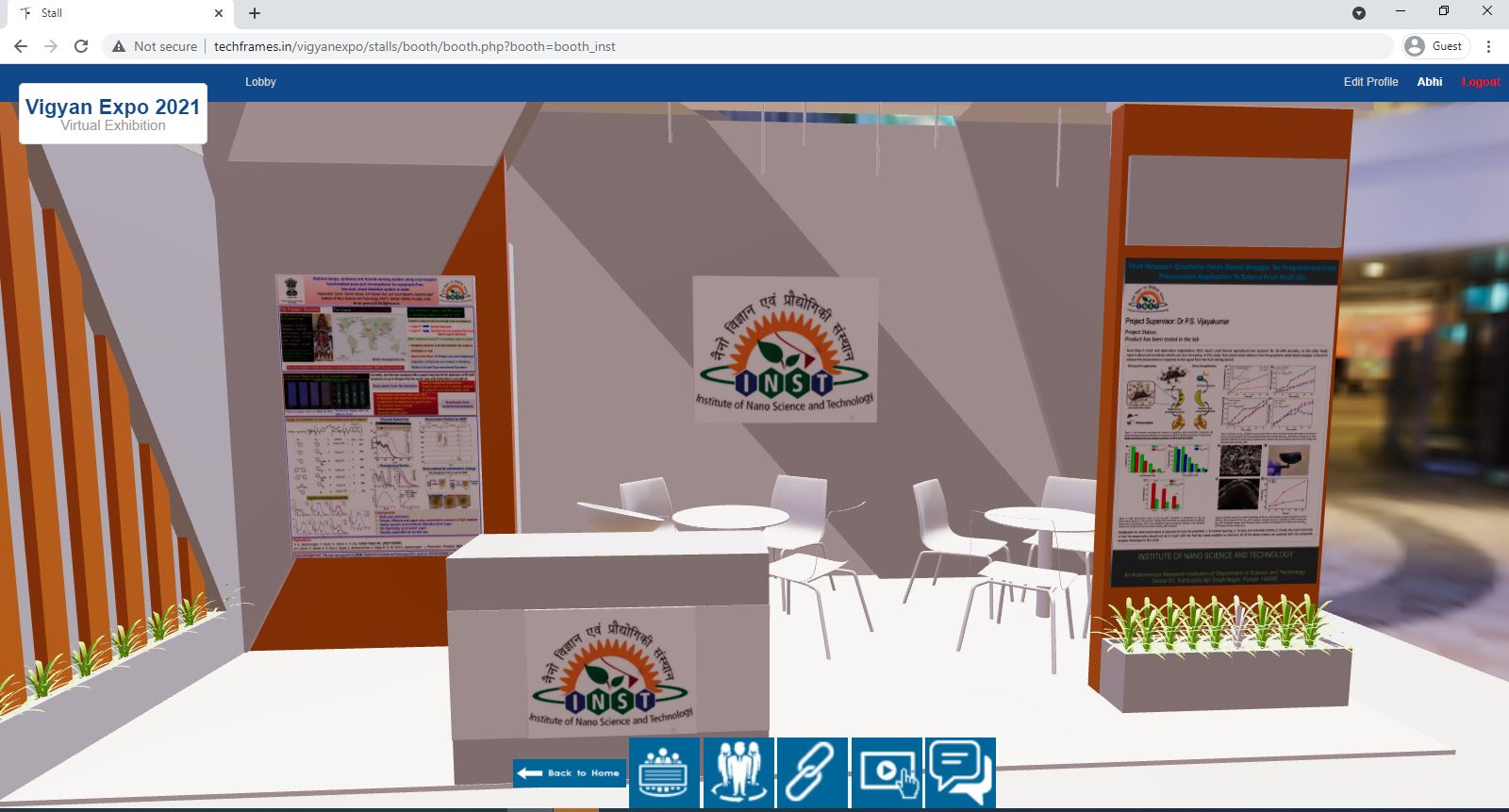Click the Not secure site info warning
Screen dimensions: 1509x812
point(155,46)
